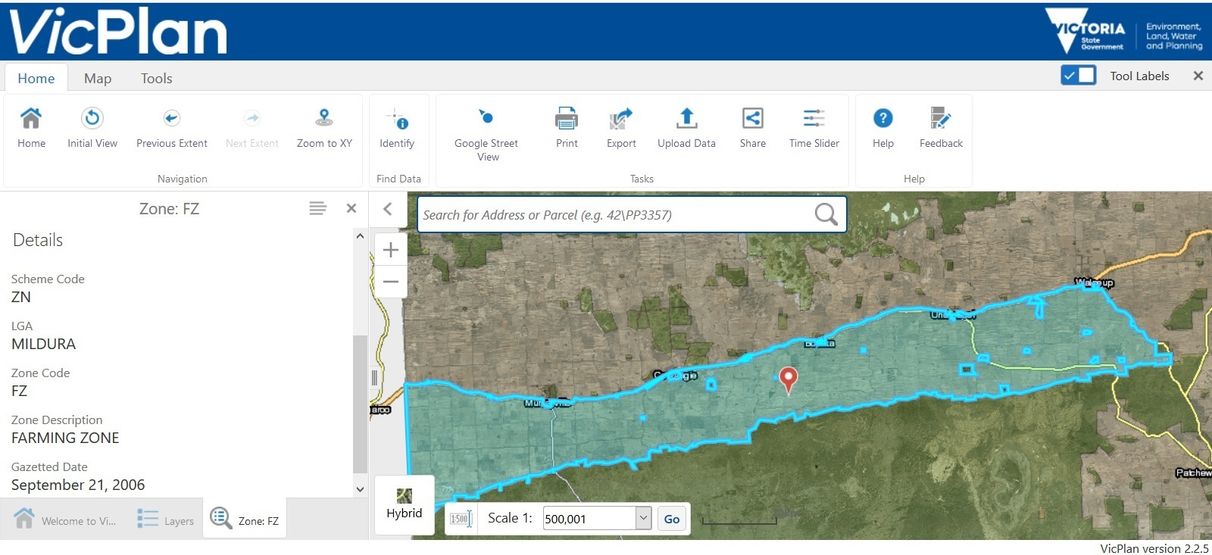The height and width of the screenshot is (555, 1212).
Task: Click the address or parcel search field
Action: (615, 215)
